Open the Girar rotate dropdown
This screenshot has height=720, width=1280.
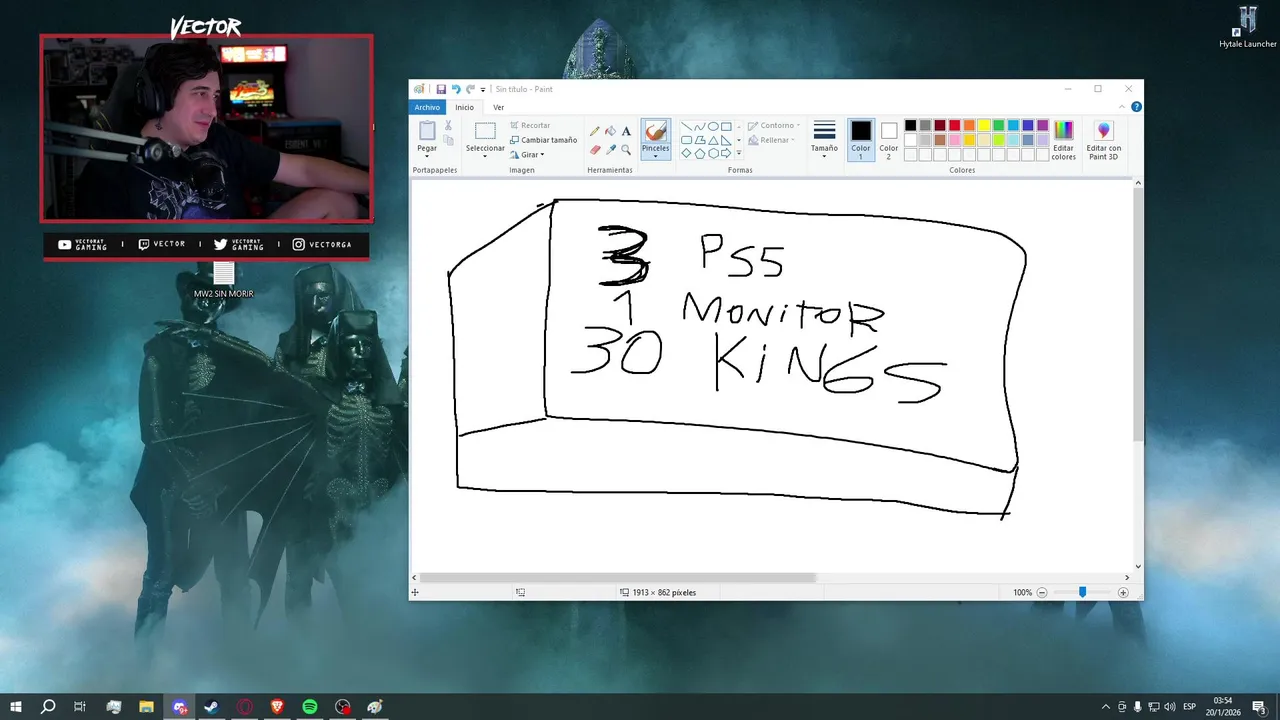pos(527,155)
